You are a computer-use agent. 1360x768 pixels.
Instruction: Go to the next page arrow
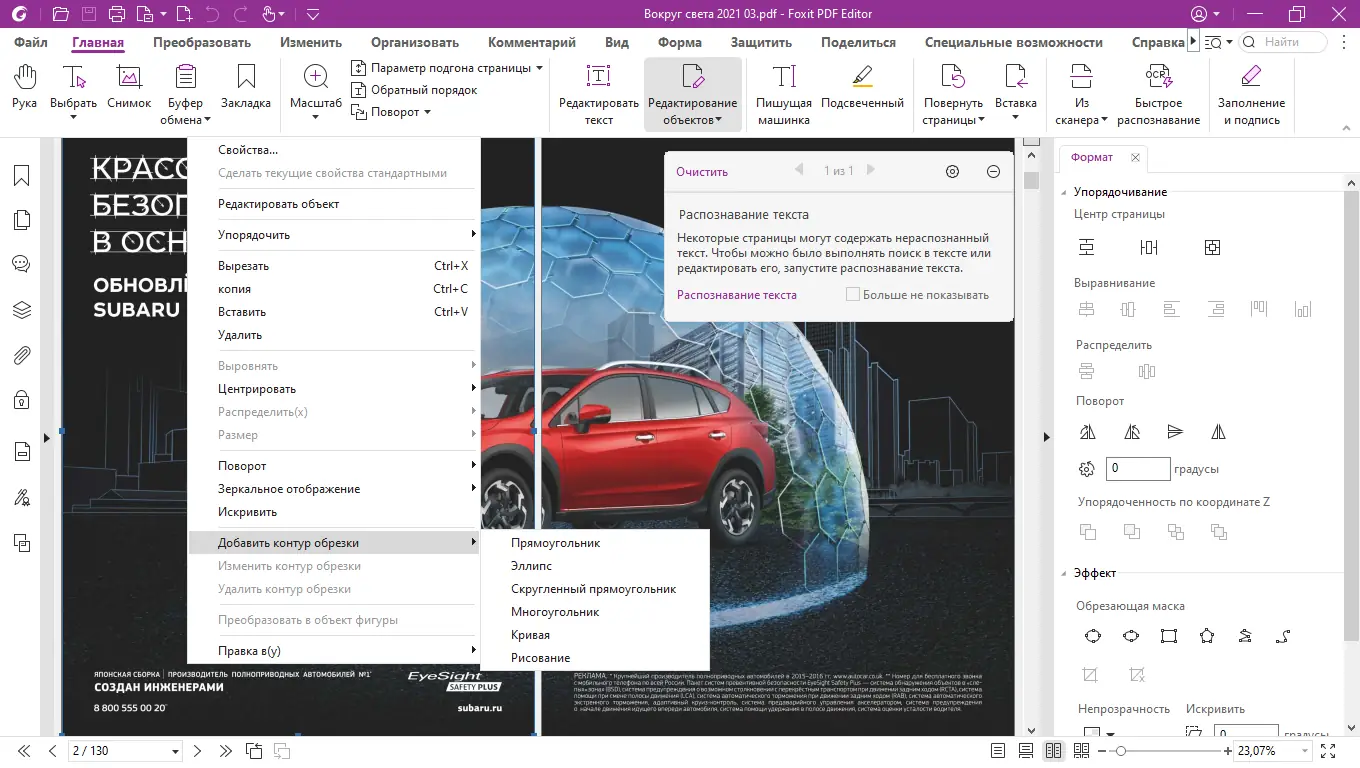click(197, 751)
